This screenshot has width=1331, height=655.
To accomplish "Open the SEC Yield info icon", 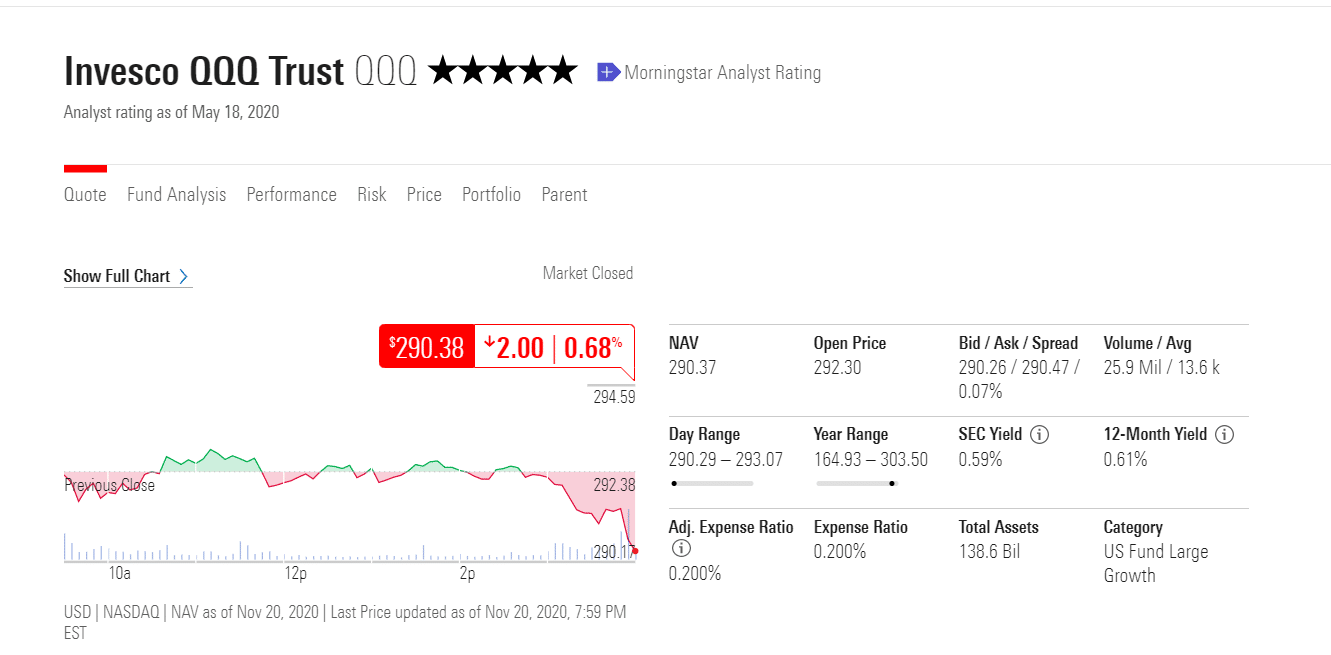I will [1039, 435].
